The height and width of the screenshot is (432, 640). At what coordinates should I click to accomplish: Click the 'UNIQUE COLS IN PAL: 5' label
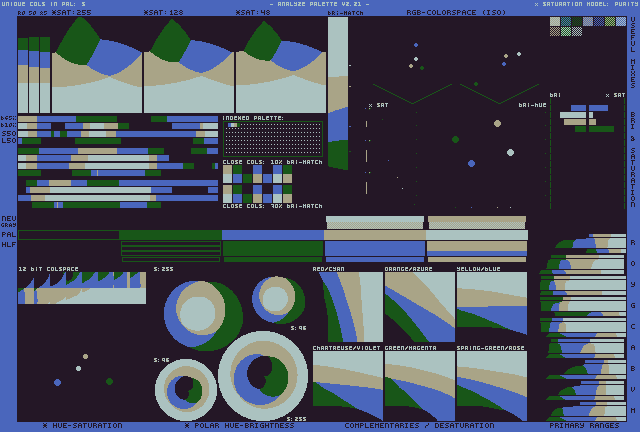[x=44, y=4]
